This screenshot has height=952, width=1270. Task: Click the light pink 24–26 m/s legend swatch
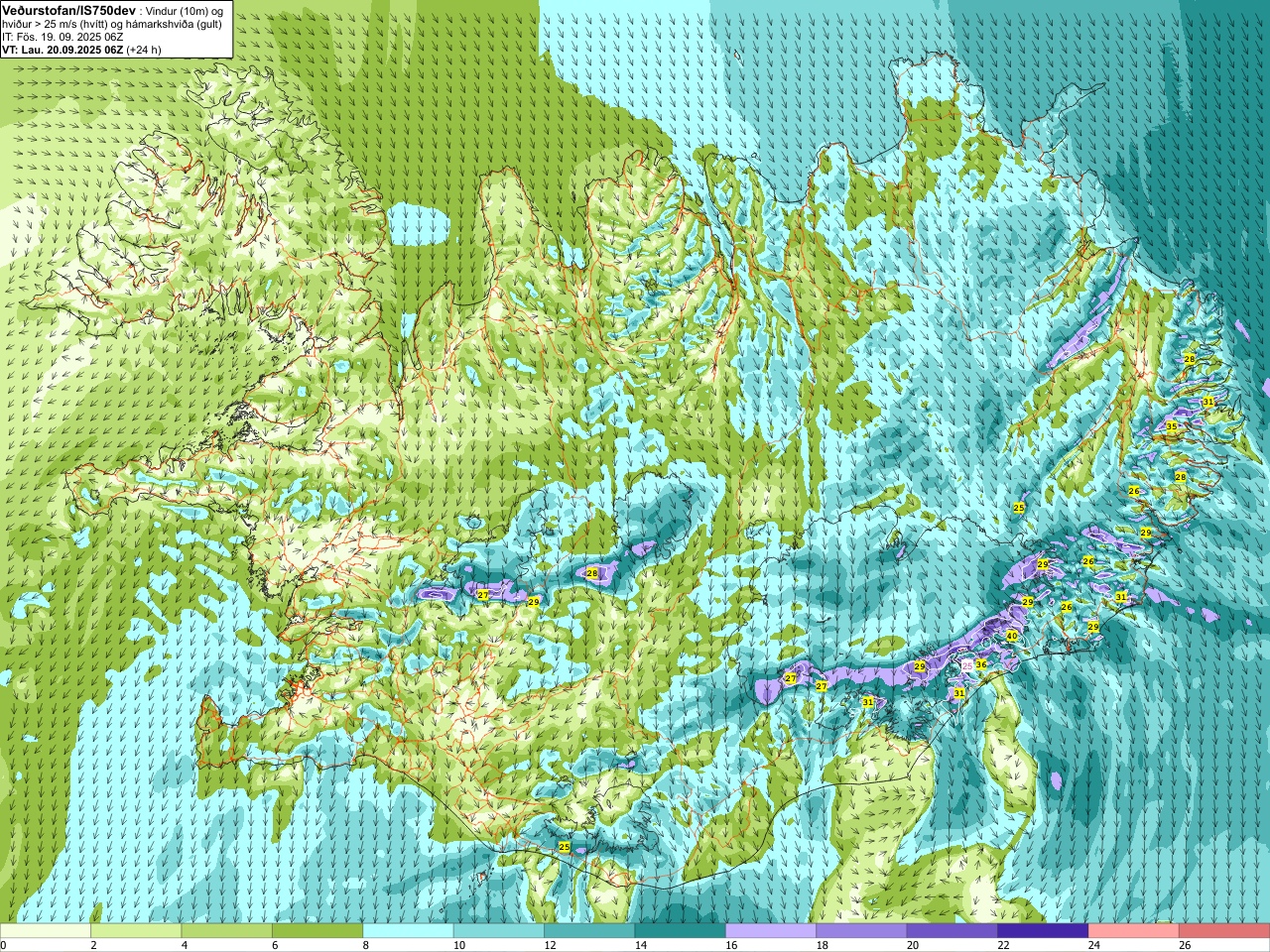[1134, 931]
